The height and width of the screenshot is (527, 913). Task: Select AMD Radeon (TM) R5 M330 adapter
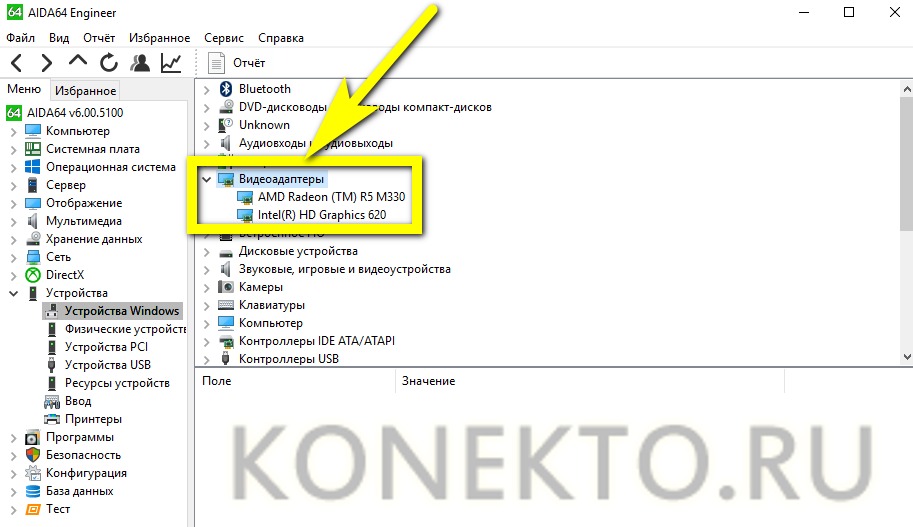pos(331,197)
